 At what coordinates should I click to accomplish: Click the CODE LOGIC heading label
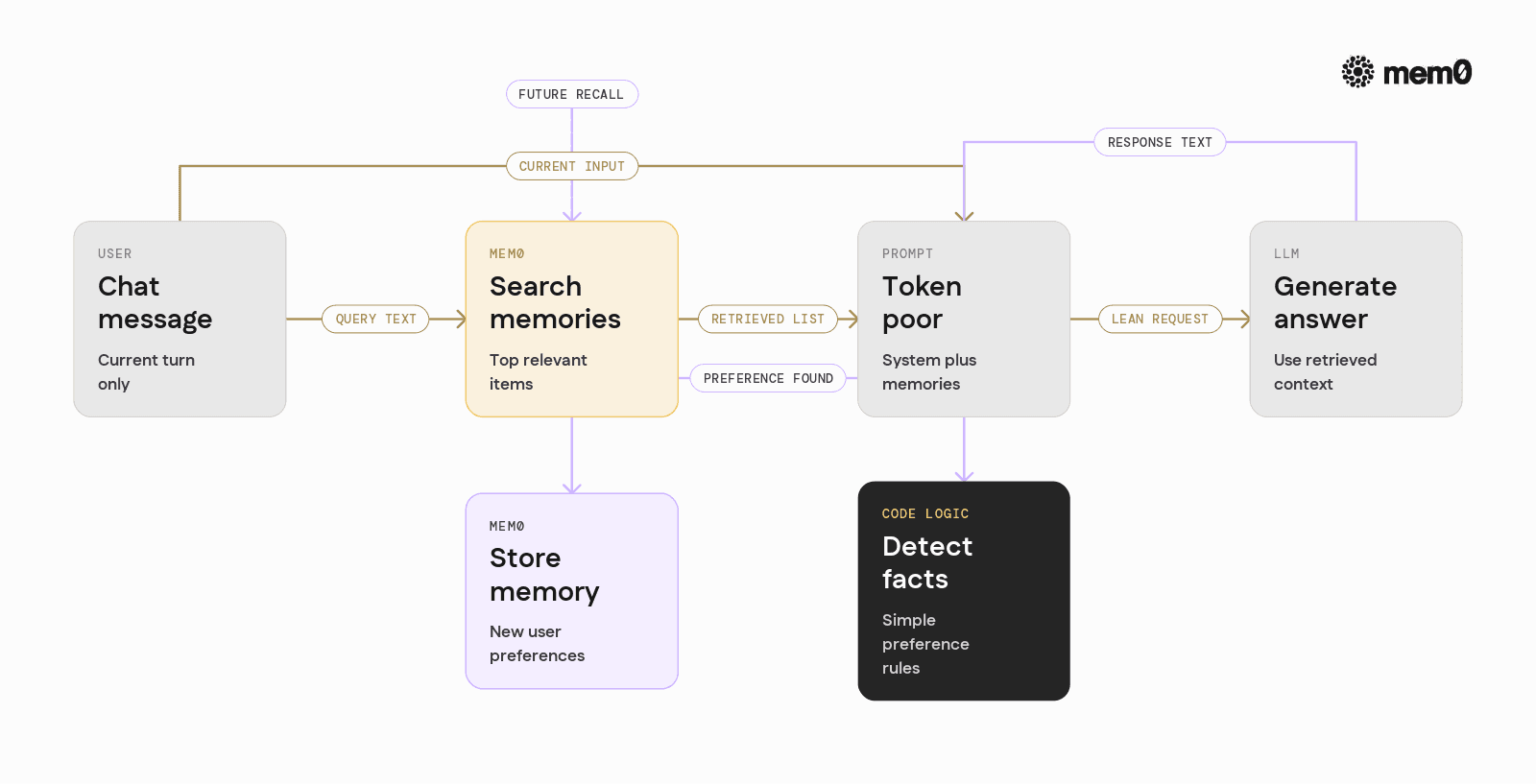pos(925,514)
